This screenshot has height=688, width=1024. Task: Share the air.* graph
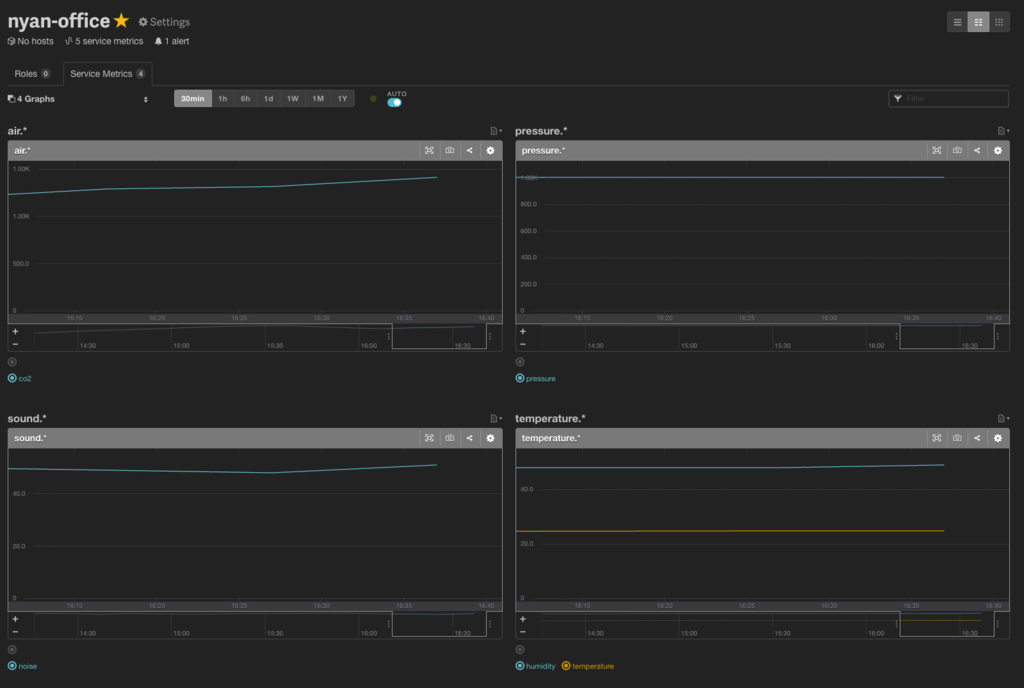coord(470,151)
